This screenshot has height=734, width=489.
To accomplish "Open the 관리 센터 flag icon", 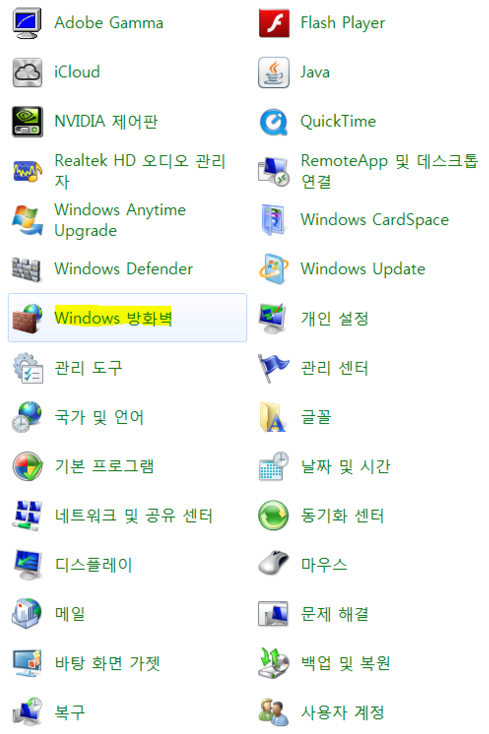I will coord(274,368).
